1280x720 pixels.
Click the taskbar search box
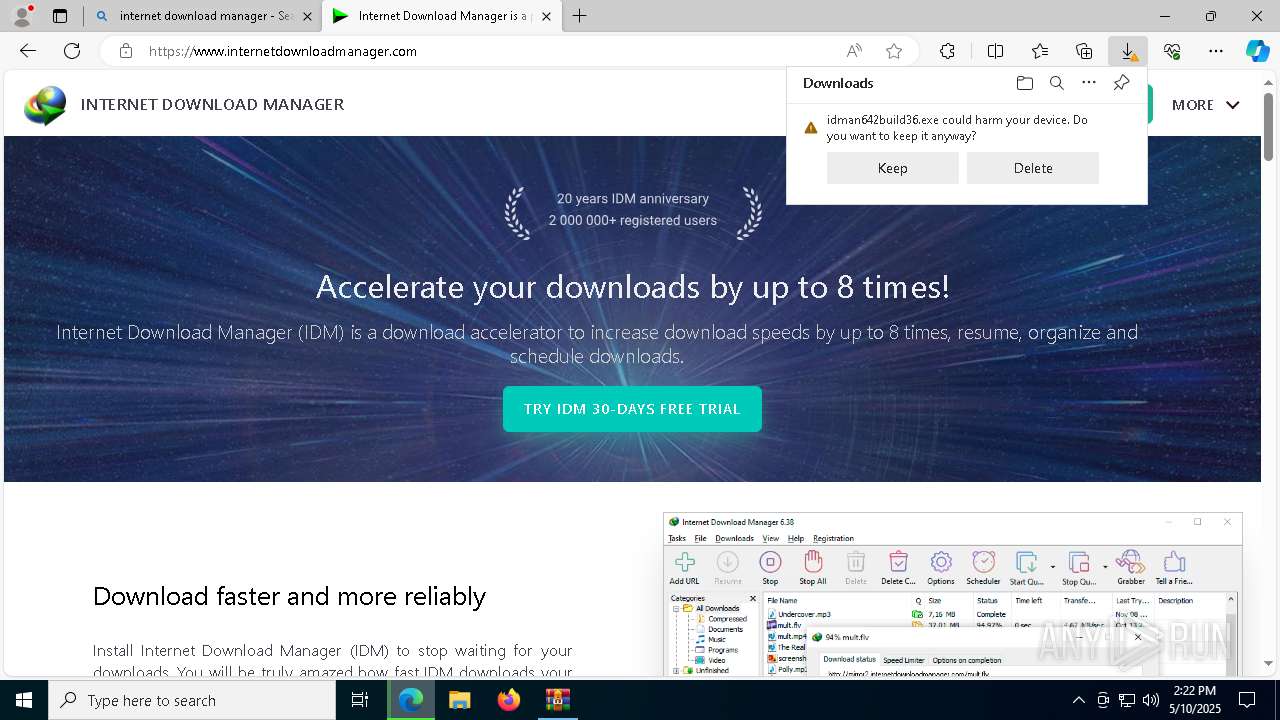(192, 700)
